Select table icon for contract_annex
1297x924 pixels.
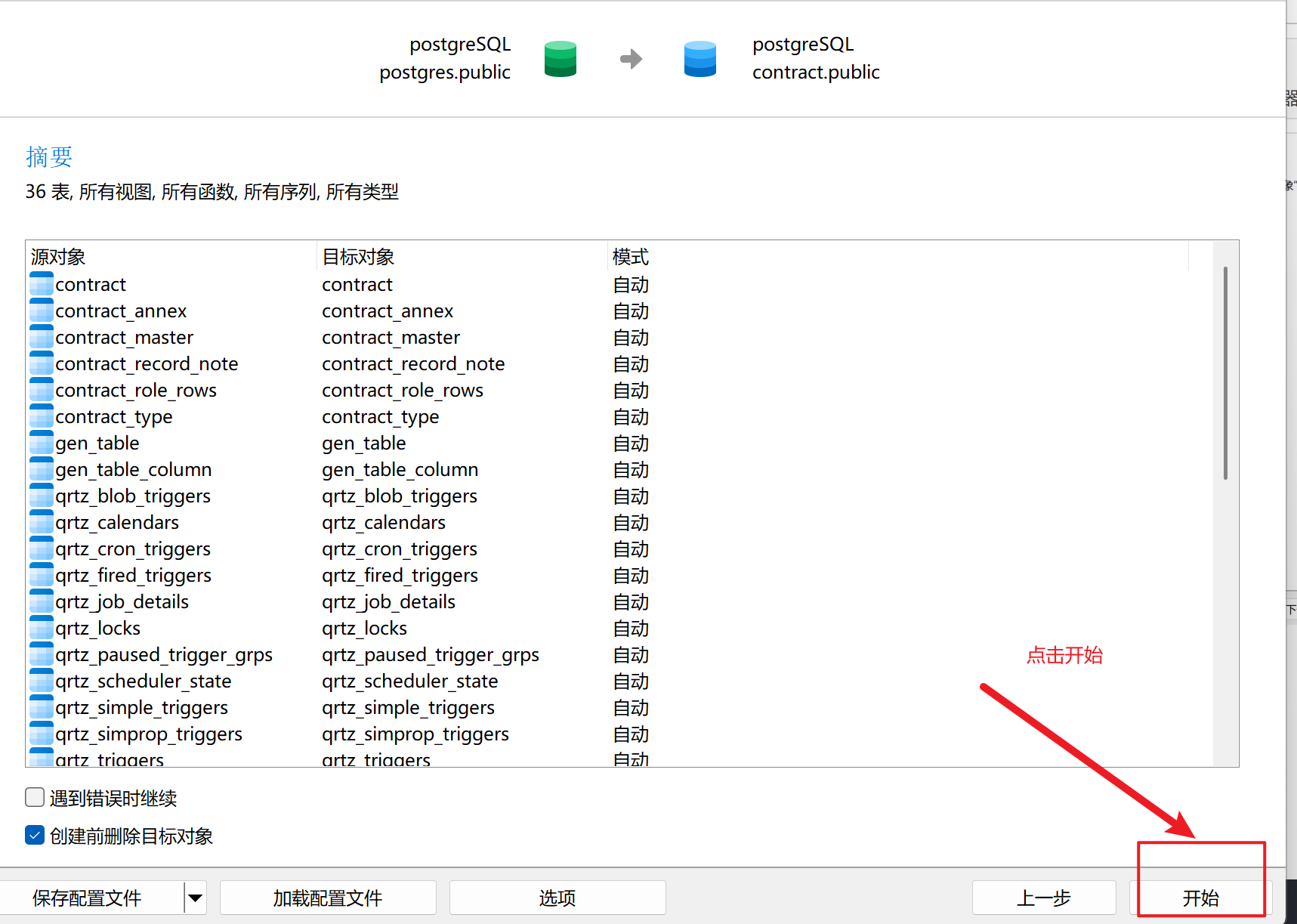[42, 311]
